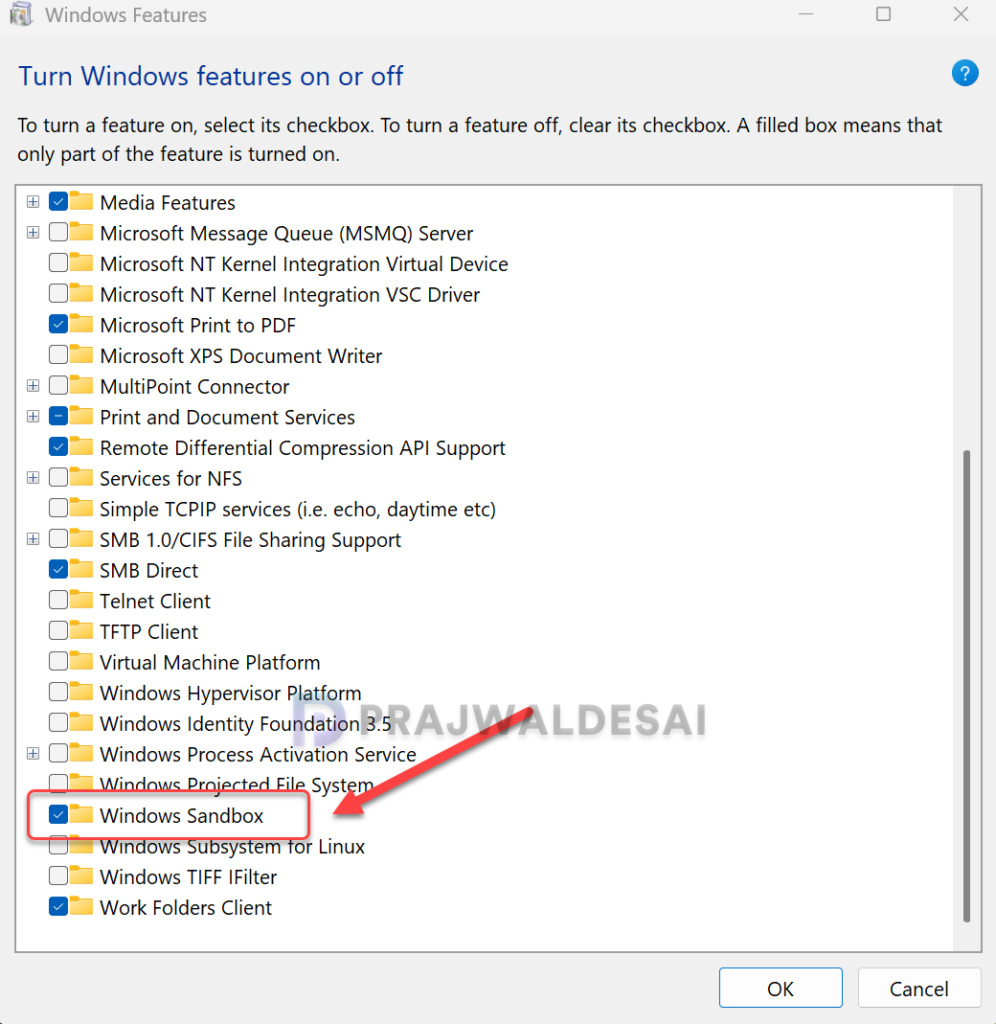The width and height of the screenshot is (996, 1024).
Task: Click the Media Features folder icon
Action: (82, 200)
